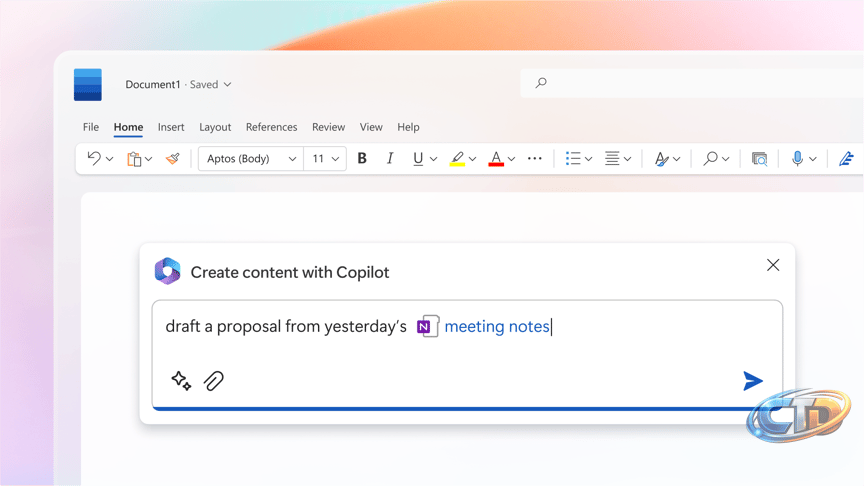Open the more font options ellipsis
The image size is (864, 486).
pos(534,159)
